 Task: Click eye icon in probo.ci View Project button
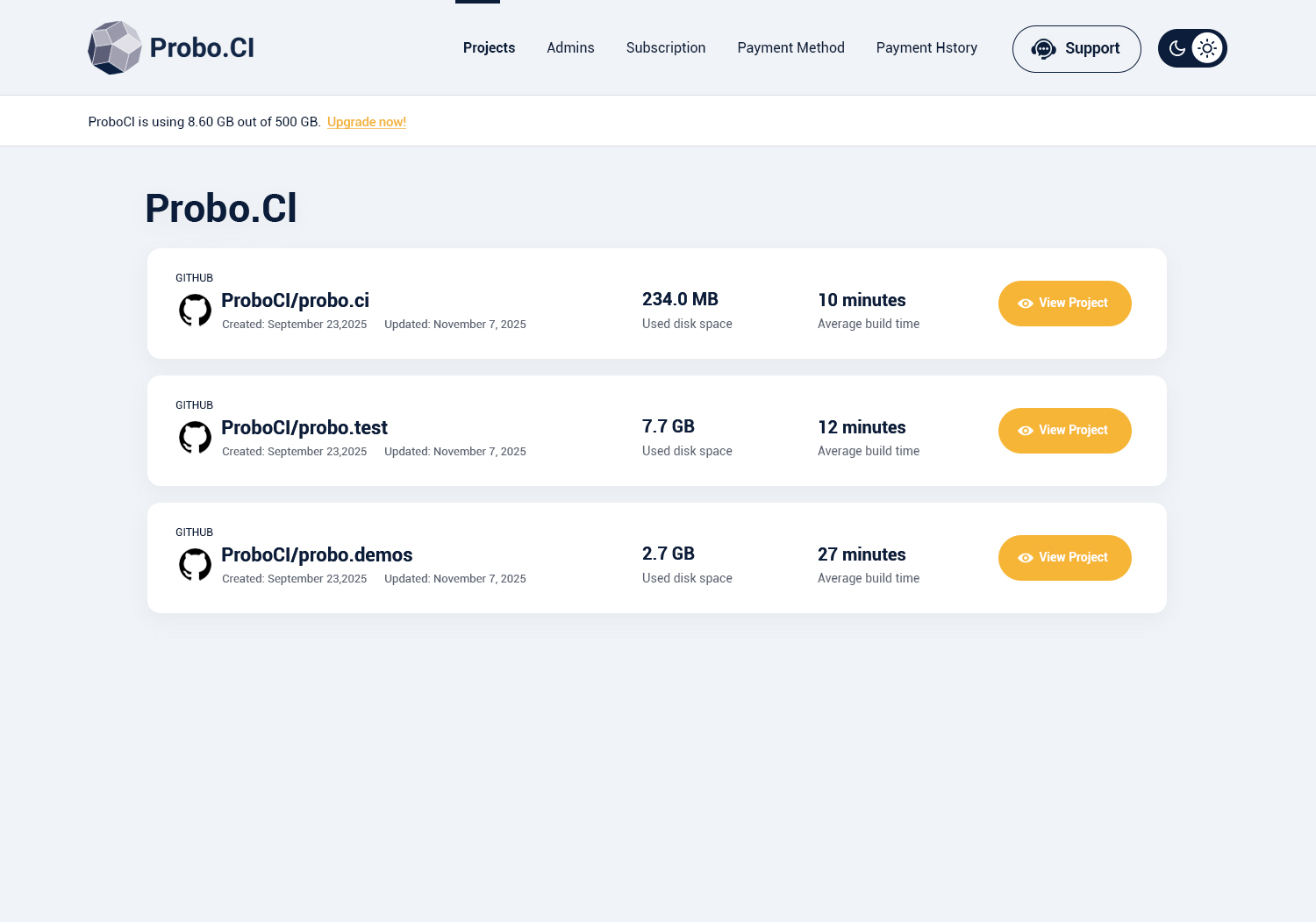pyautogui.click(x=1026, y=304)
